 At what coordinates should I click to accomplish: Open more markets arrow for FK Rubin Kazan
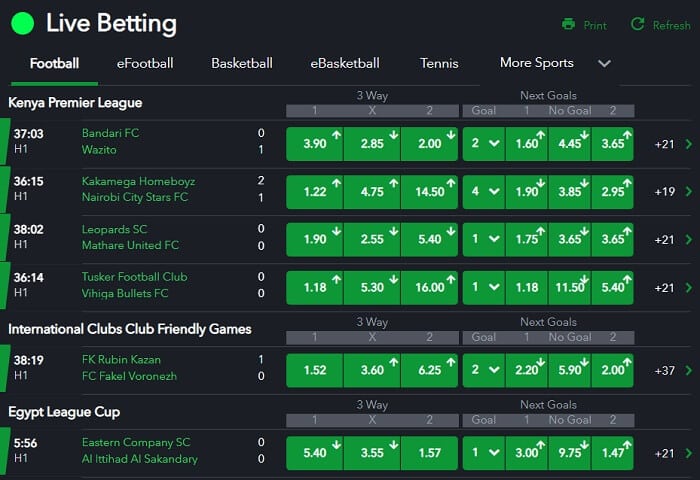(689, 370)
